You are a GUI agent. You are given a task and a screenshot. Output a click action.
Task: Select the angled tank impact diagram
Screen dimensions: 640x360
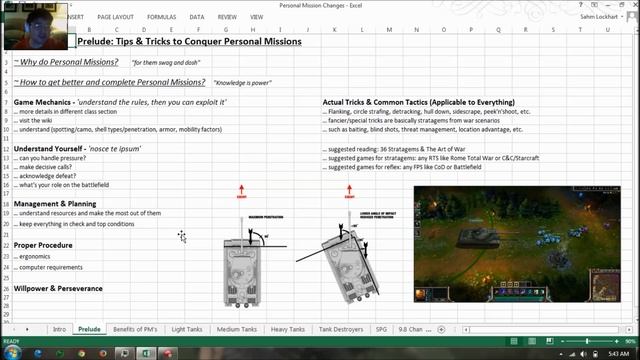click(346, 244)
